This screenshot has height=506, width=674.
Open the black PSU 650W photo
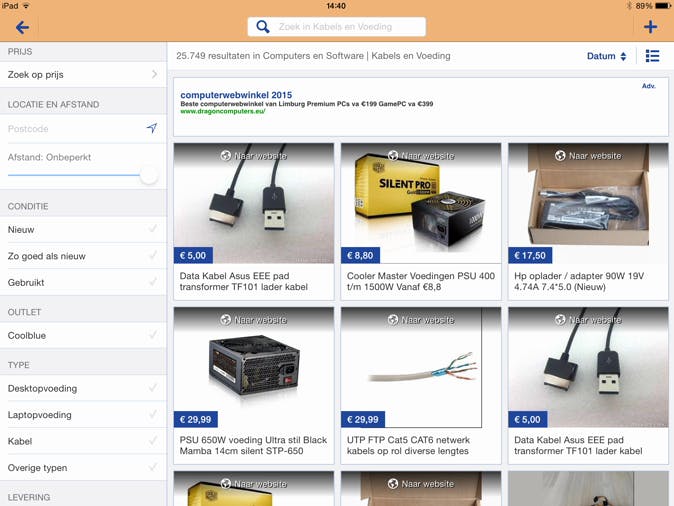254,367
